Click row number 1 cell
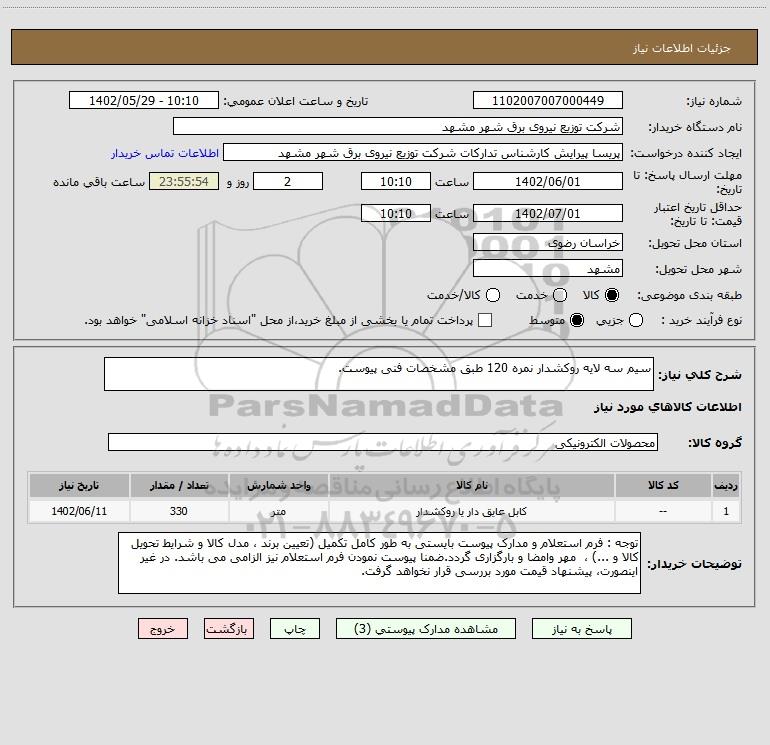This screenshot has width=770, height=745. tap(726, 511)
